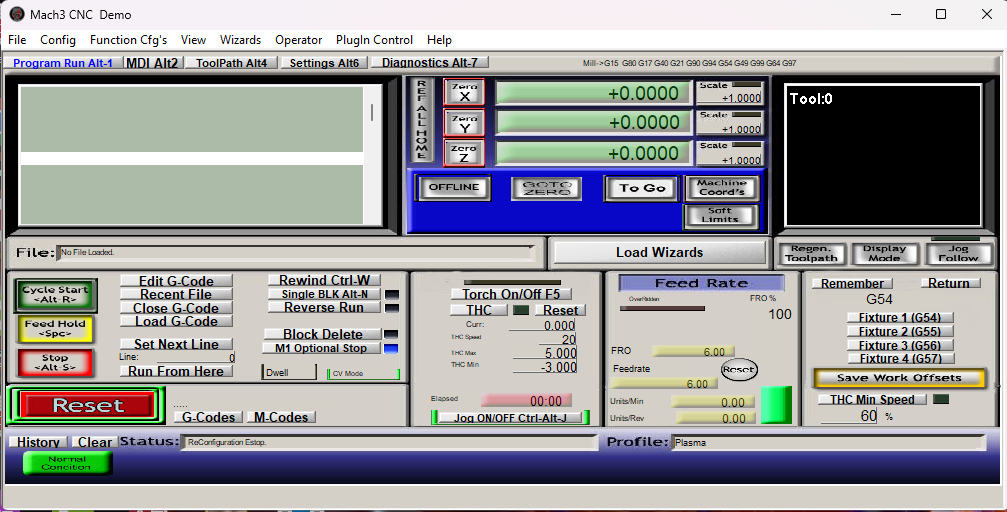The image size is (1007, 512).
Task: Click the Fixture 3 (G56) button
Action: (900, 345)
